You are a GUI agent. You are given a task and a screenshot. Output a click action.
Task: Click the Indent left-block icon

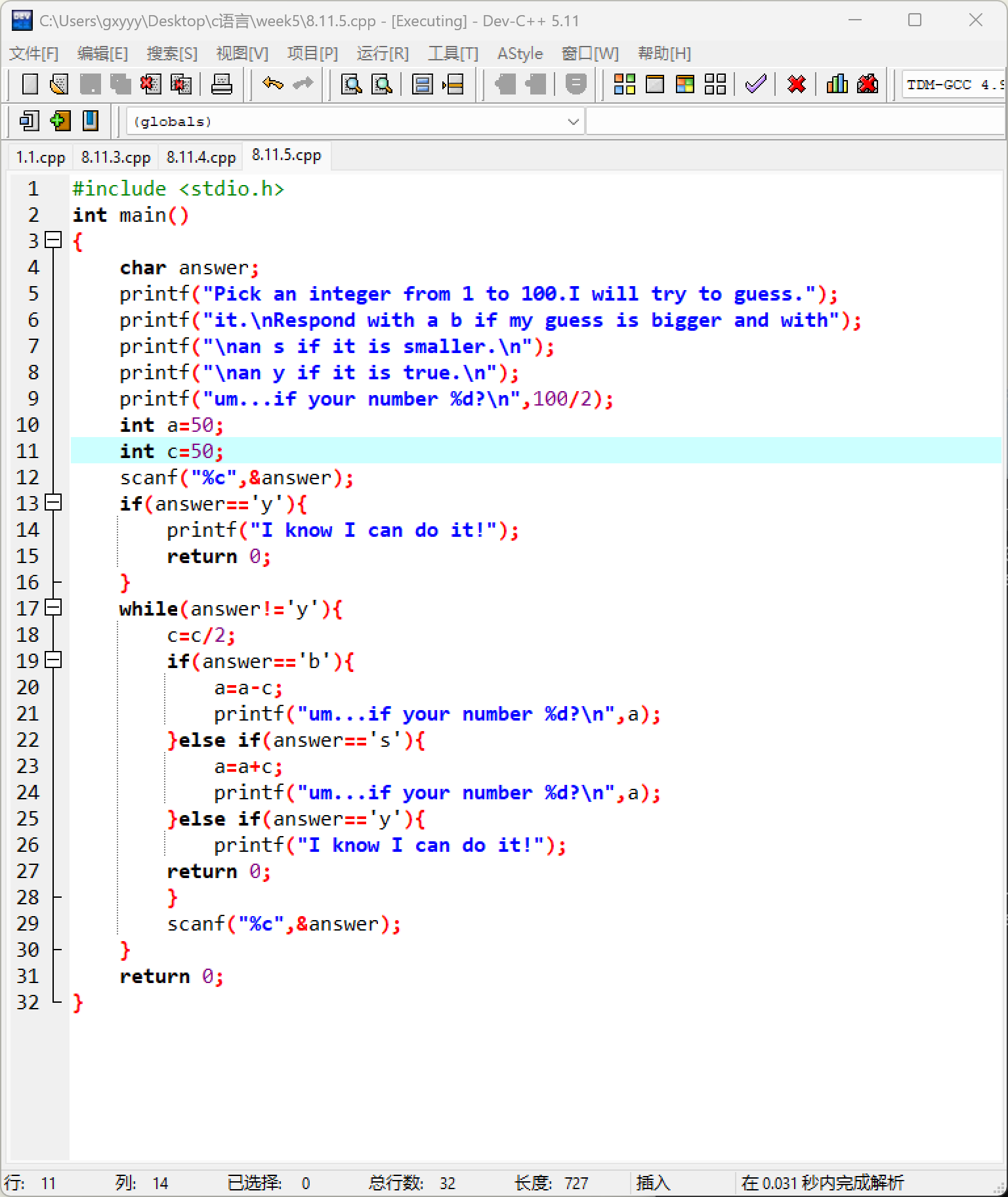[535, 84]
